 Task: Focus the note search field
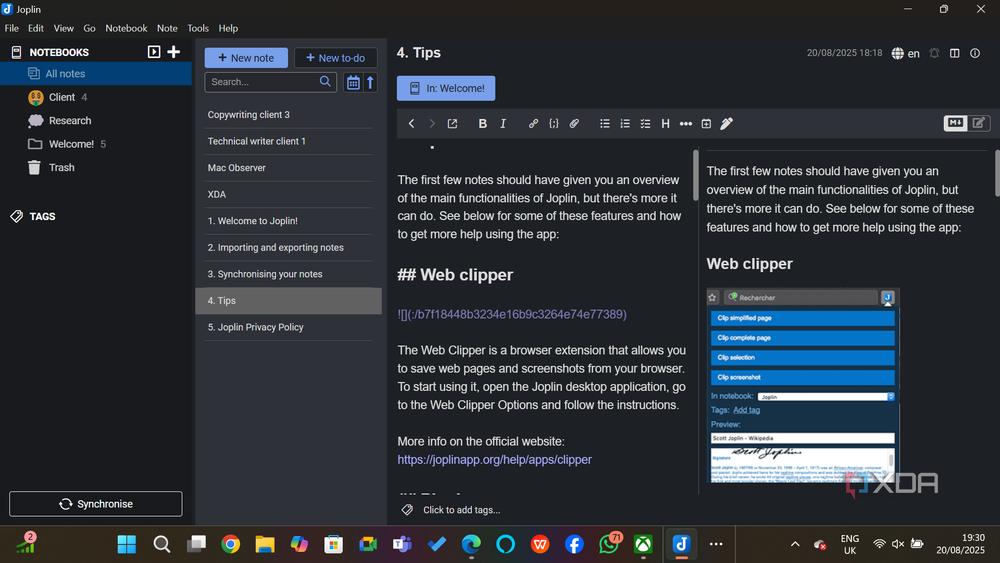[263, 82]
